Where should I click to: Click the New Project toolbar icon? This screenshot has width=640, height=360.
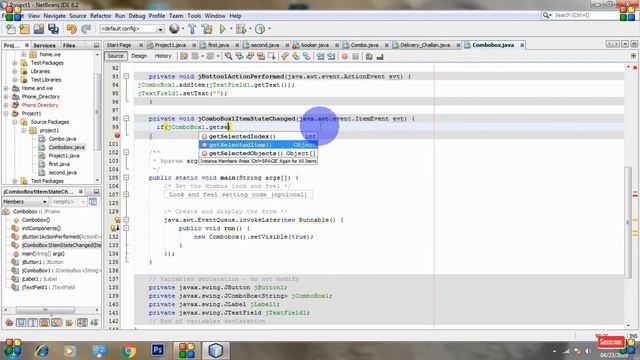pos(24,29)
